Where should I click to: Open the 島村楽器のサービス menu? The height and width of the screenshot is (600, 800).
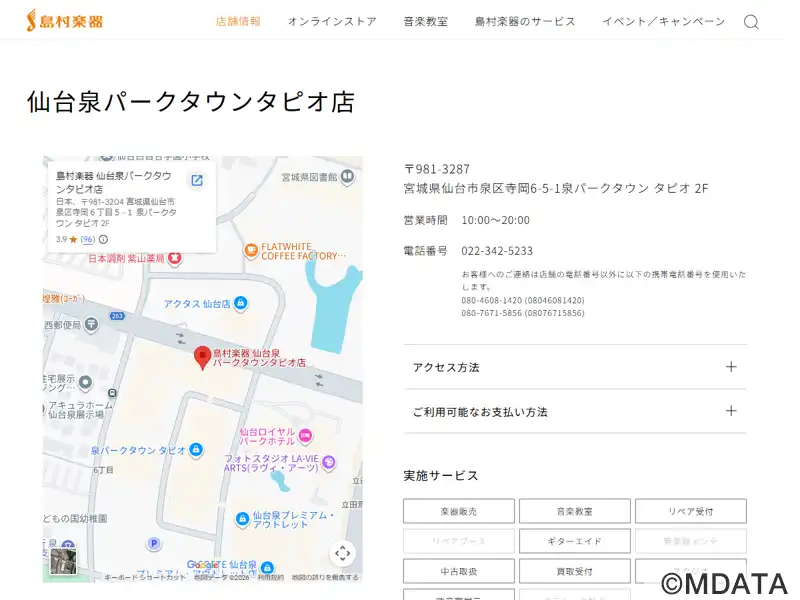(525, 21)
